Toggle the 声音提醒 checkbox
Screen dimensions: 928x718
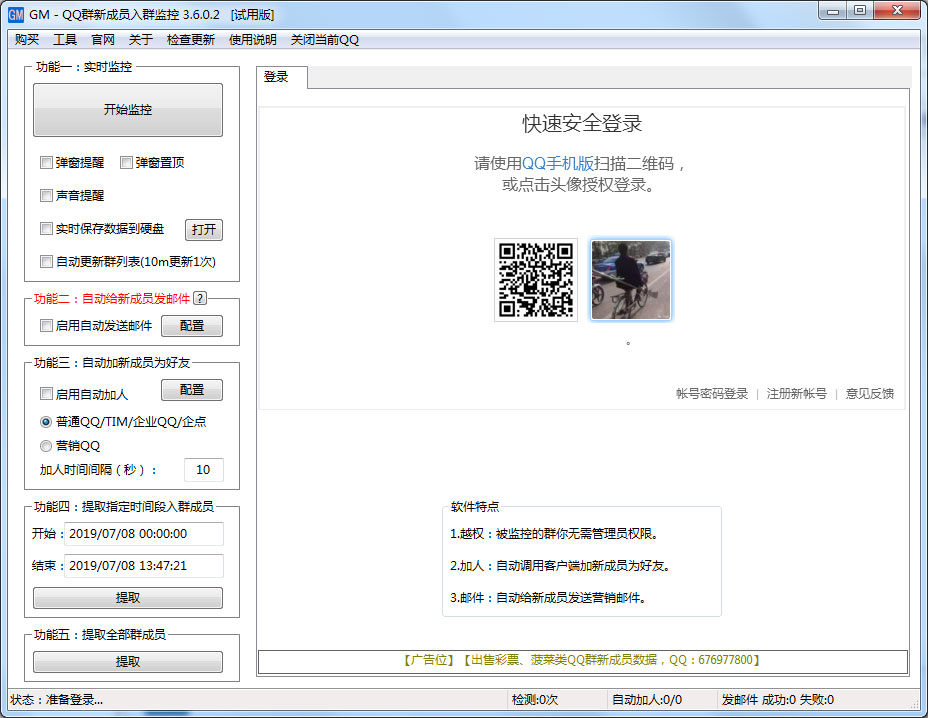tap(46, 196)
